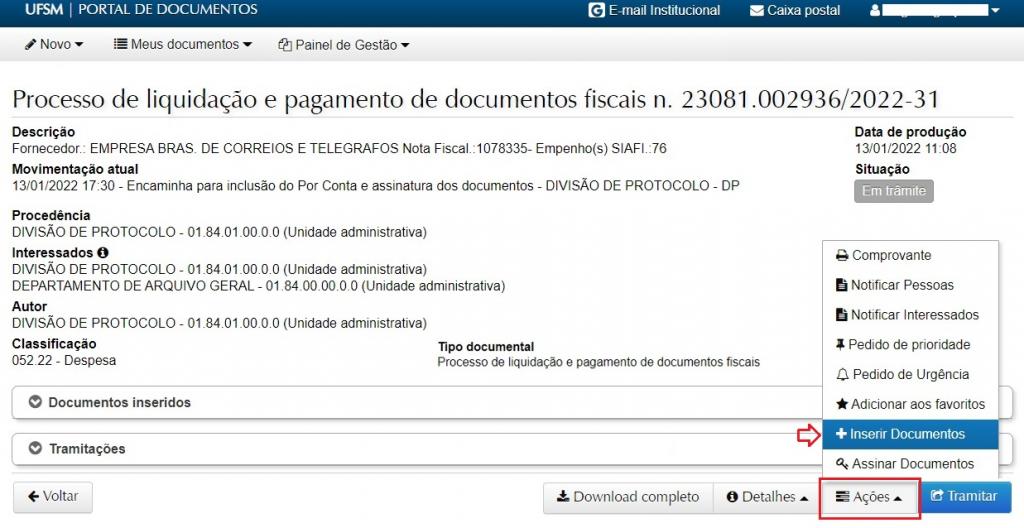Viewport: 1024px width, 528px height.
Task: Click the info icon beside Interessados
Action: pos(103,253)
